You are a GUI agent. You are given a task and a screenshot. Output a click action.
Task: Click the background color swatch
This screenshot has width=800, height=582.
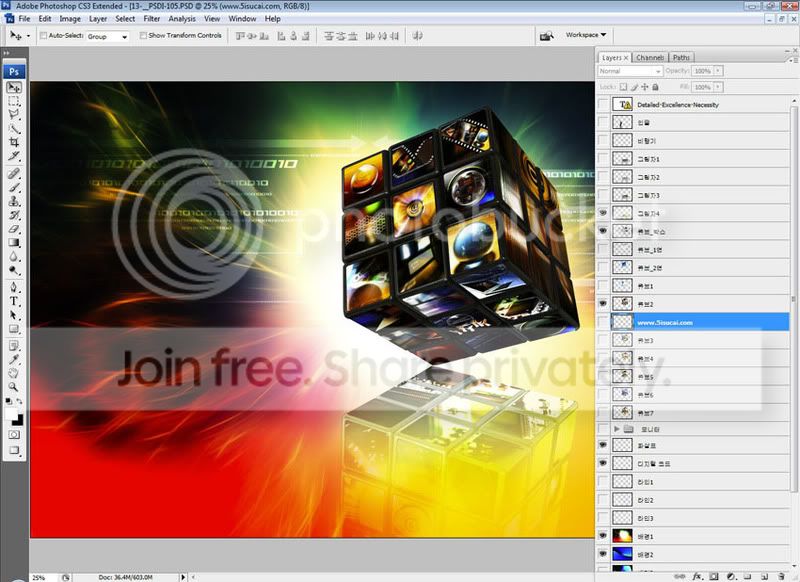[19, 421]
